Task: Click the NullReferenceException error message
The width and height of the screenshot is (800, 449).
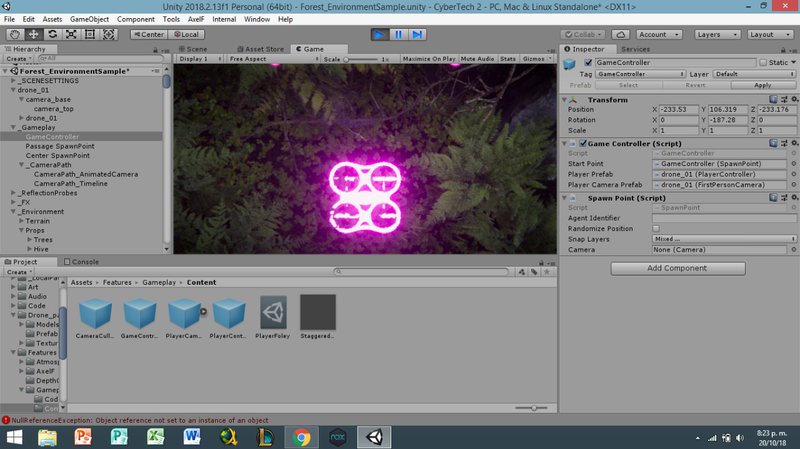Action: [140, 420]
